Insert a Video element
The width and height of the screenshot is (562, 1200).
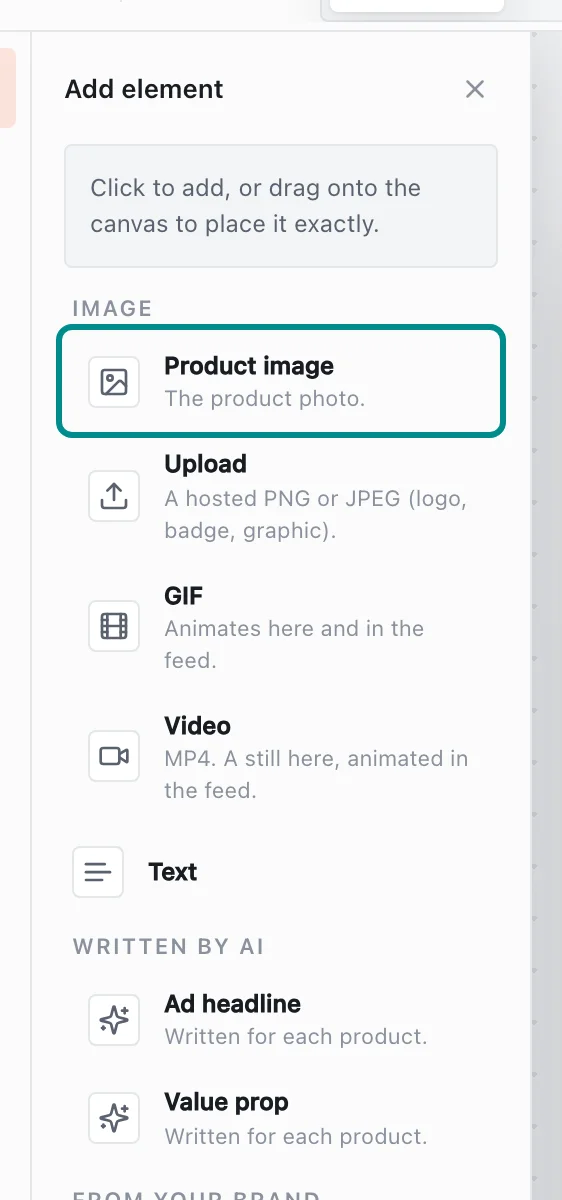point(281,757)
